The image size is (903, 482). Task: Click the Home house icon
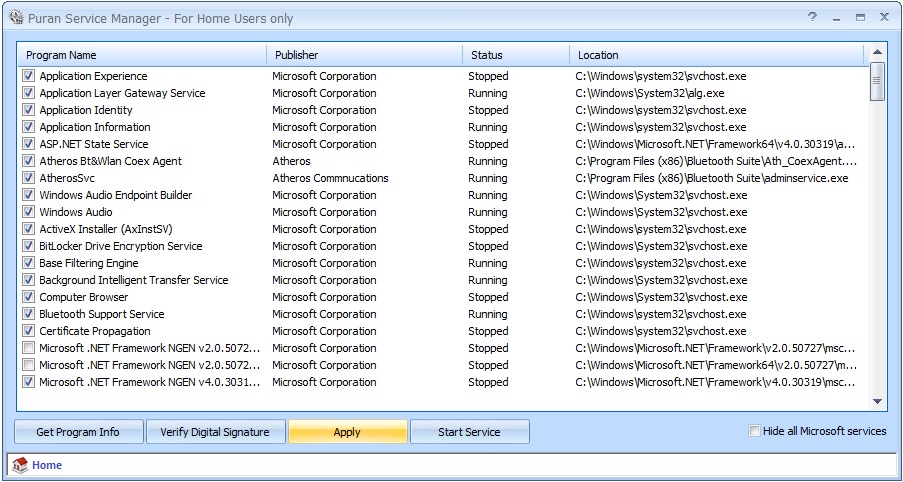20,465
